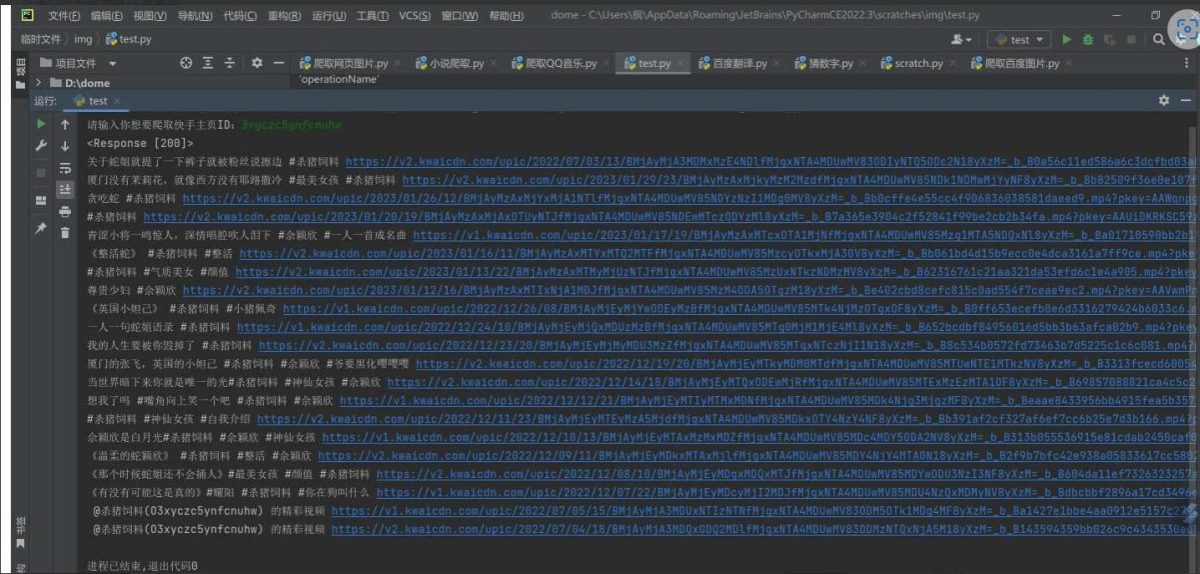Open the link after 尊贵少妇 #余颖欣
This screenshot has height=574, width=1200.
point(690,289)
